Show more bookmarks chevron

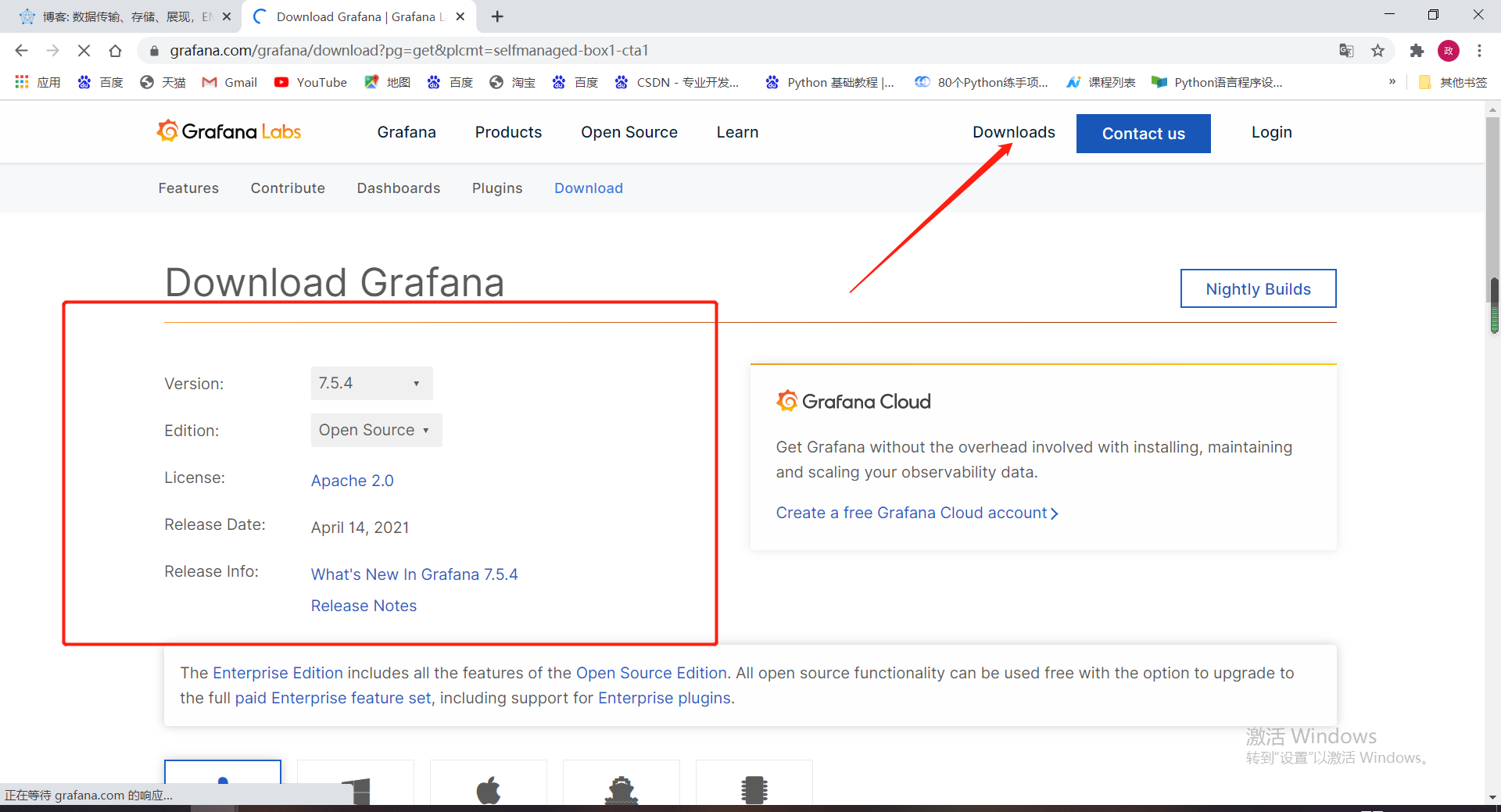(1392, 81)
